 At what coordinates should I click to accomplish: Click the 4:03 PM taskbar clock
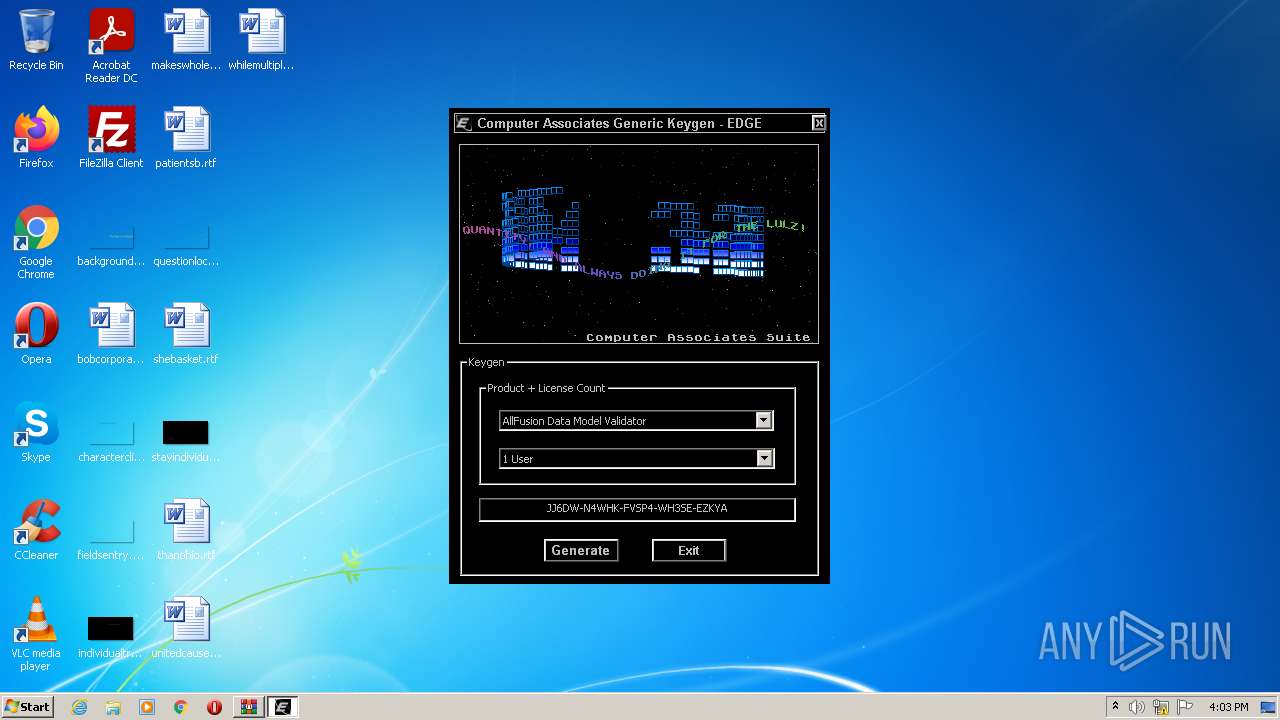point(1229,707)
